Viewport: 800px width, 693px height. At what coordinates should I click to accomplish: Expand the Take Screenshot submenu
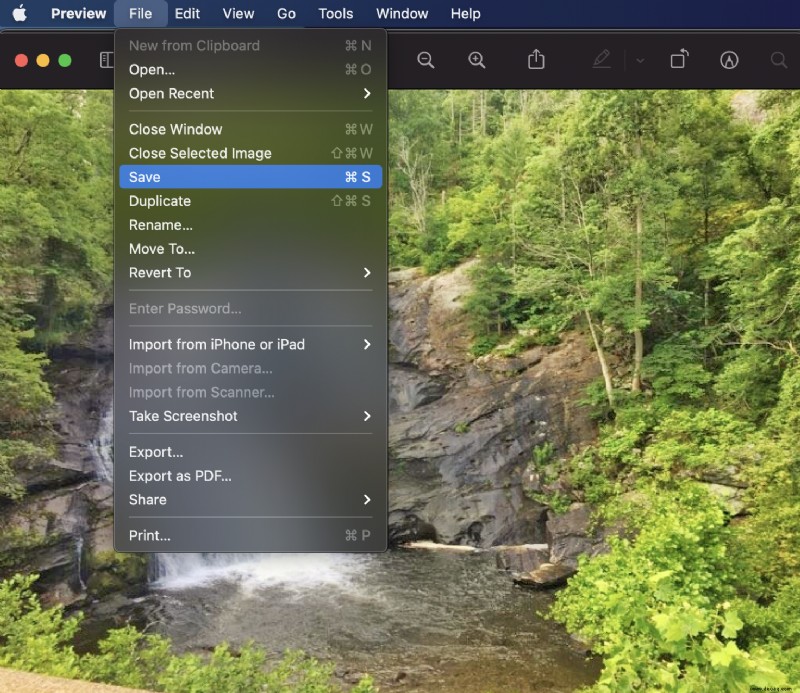pyautogui.click(x=251, y=416)
